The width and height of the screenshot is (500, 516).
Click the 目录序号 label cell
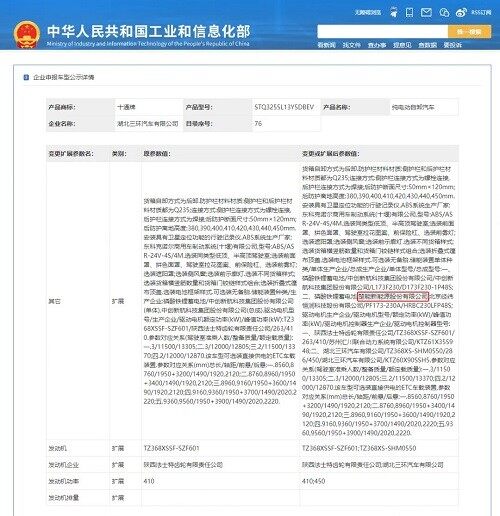(x=218, y=124)
